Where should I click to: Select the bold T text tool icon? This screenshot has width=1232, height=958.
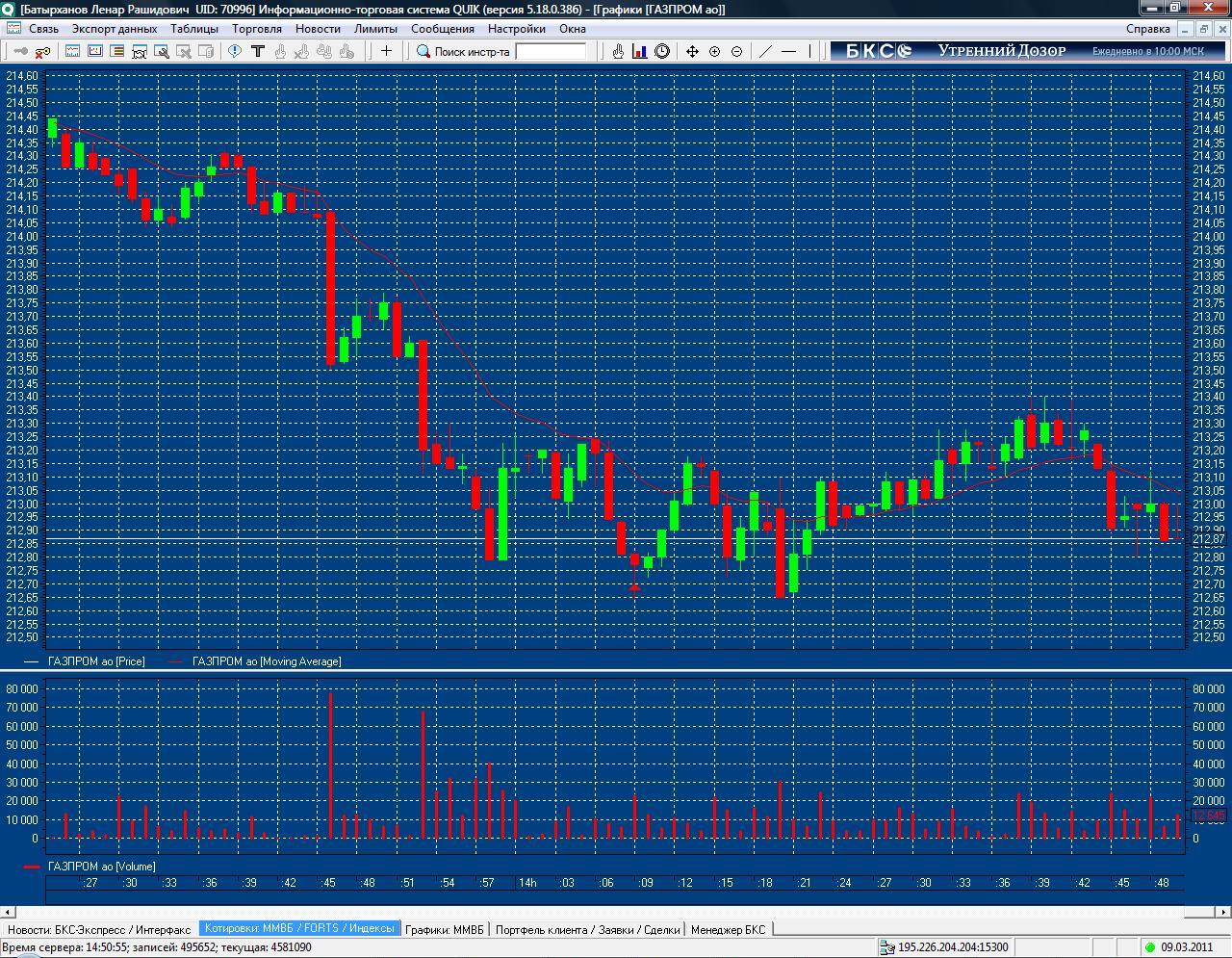point(257,51)
